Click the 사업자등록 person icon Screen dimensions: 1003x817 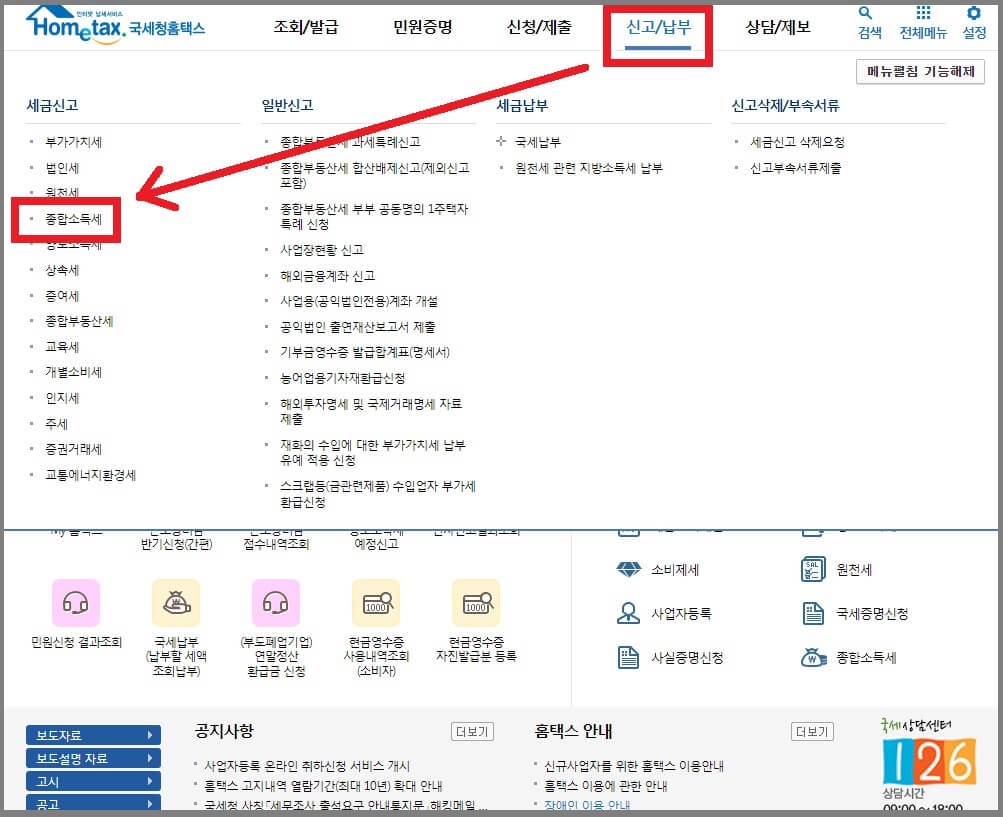tap(630, 612)
